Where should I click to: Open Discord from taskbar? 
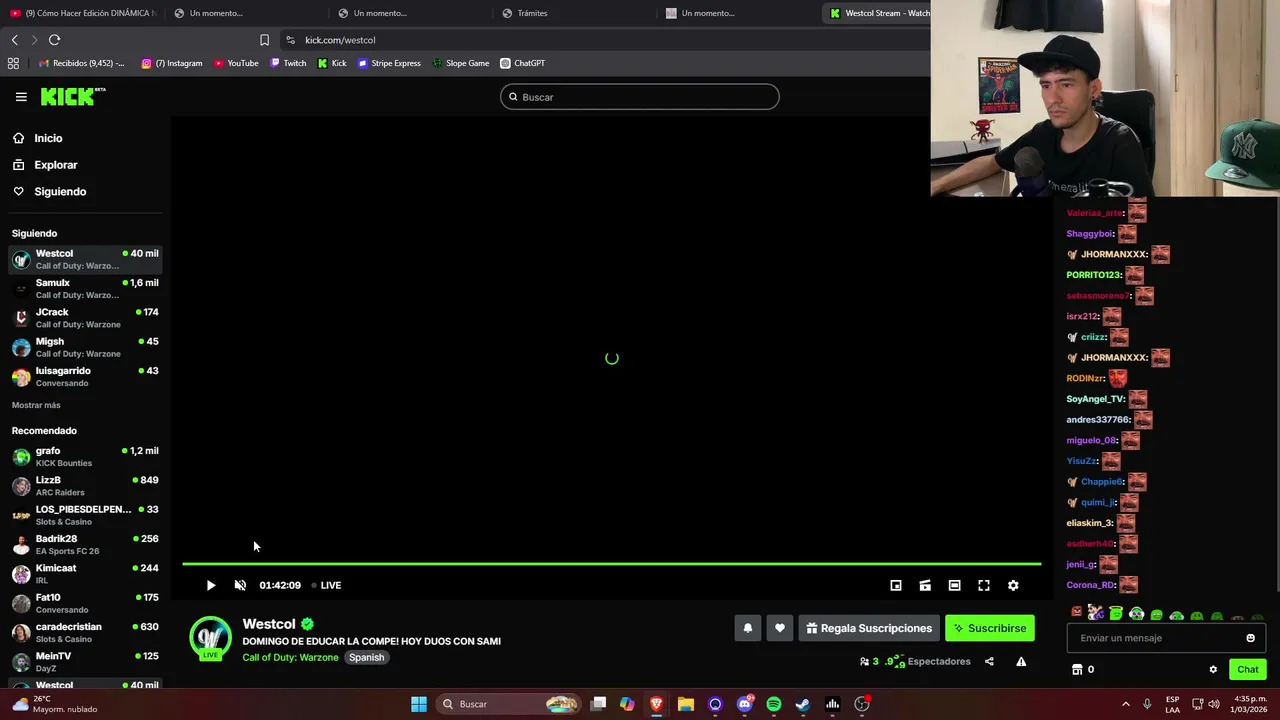pyautogui.click(x=745, y=704)
